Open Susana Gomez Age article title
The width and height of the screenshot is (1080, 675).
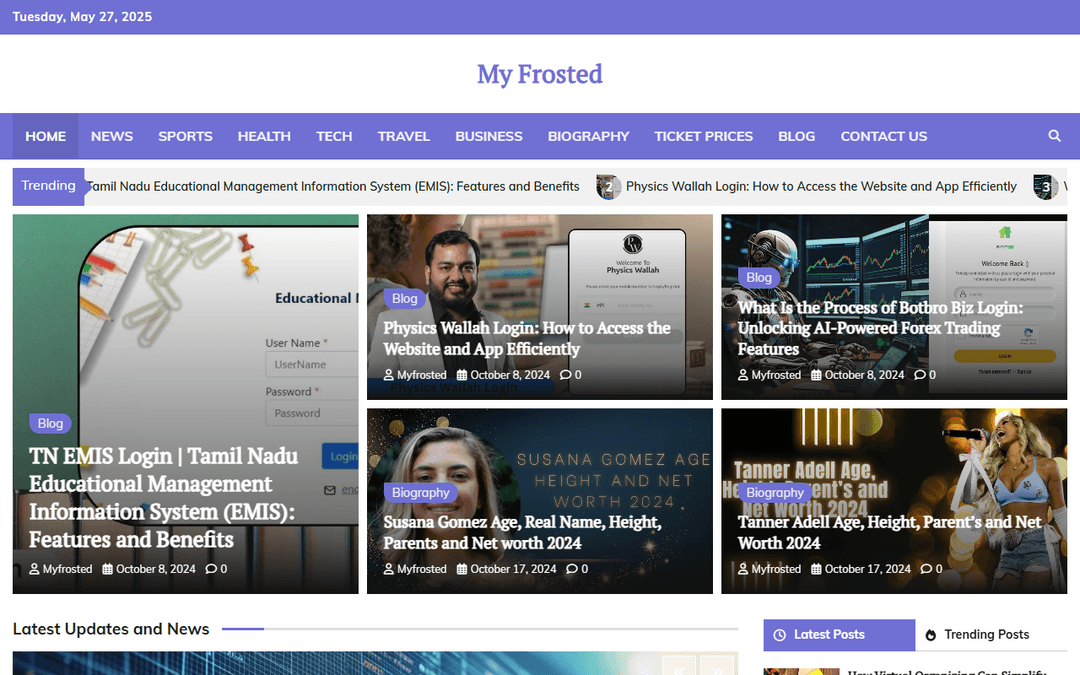pos(522,532)
